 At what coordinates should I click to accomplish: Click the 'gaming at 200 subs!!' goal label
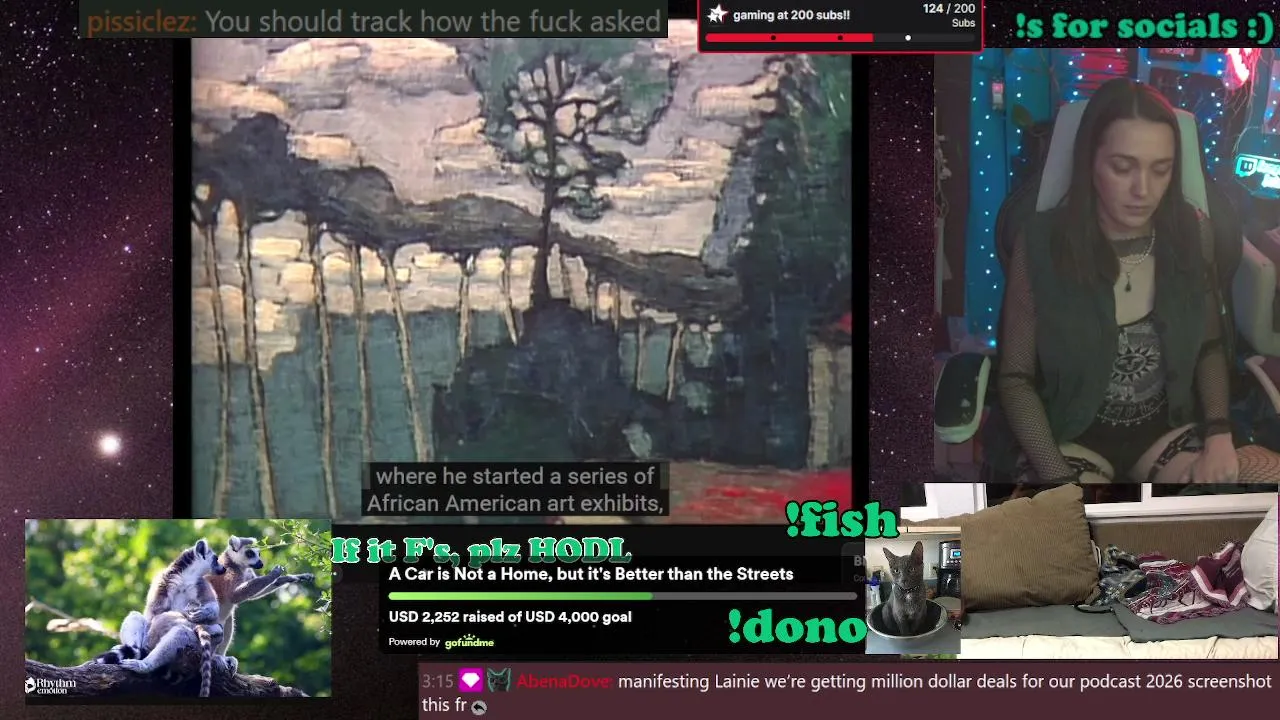pyautogui.click(x=791, y=15)
